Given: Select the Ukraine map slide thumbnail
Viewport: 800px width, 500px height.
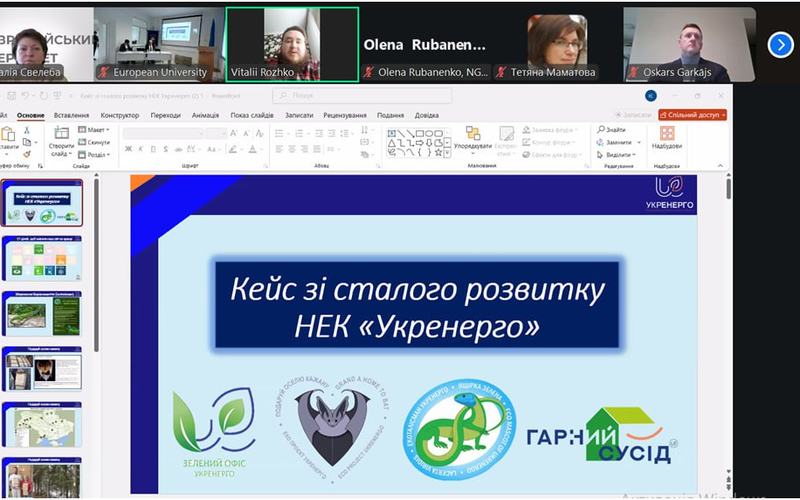Looking at the screenshot, I should click(42, 424).
